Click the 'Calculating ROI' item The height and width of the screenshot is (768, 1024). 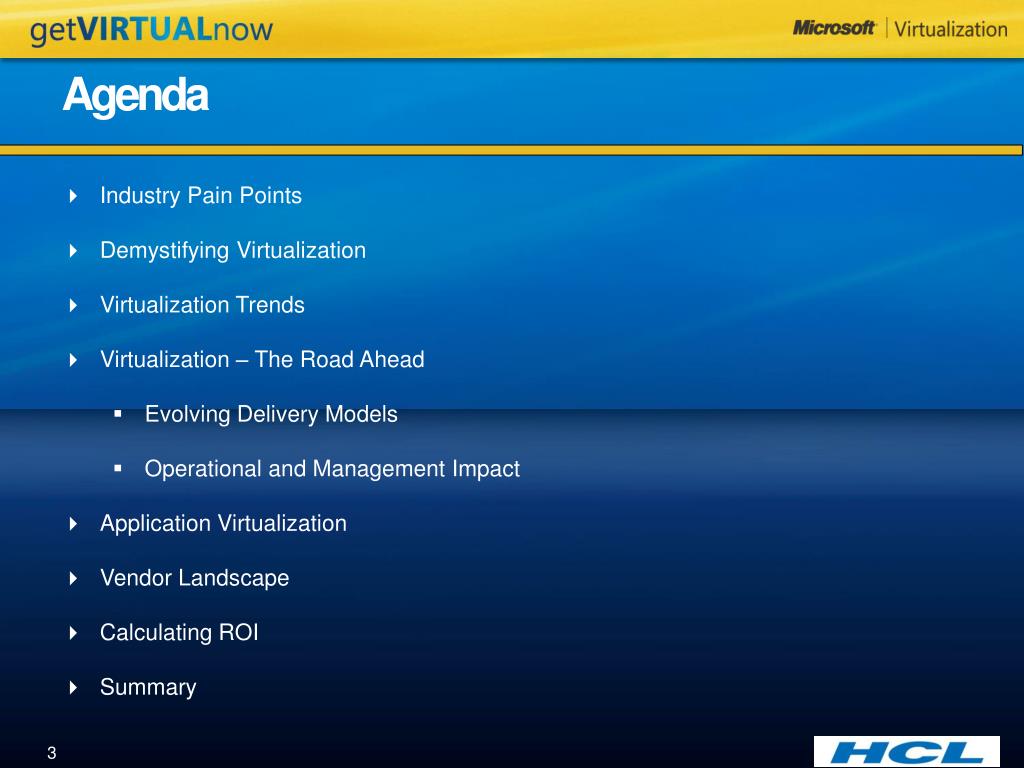(x=179, y=632)
